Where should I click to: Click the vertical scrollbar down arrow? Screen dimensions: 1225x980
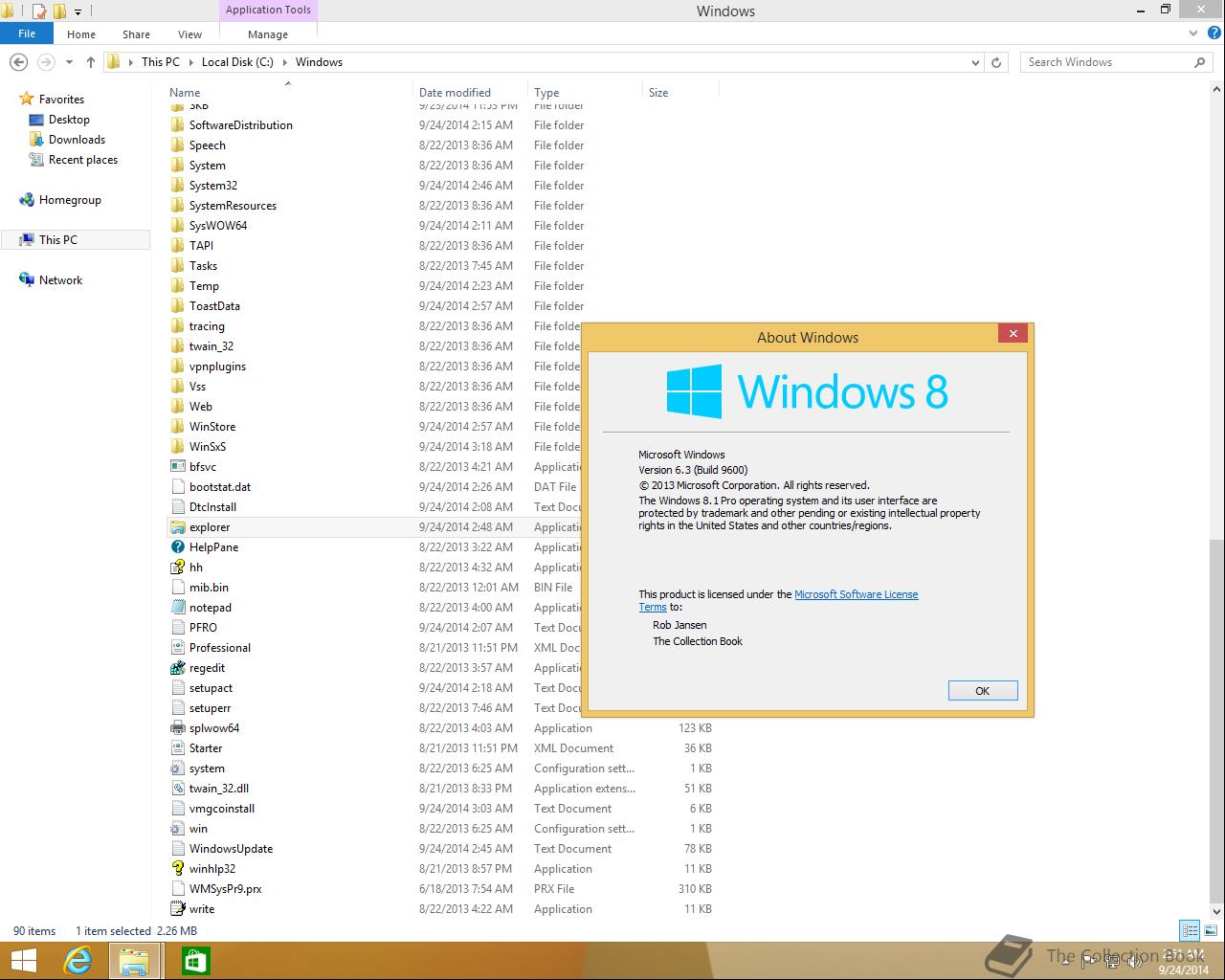[x=1216, y=911]
